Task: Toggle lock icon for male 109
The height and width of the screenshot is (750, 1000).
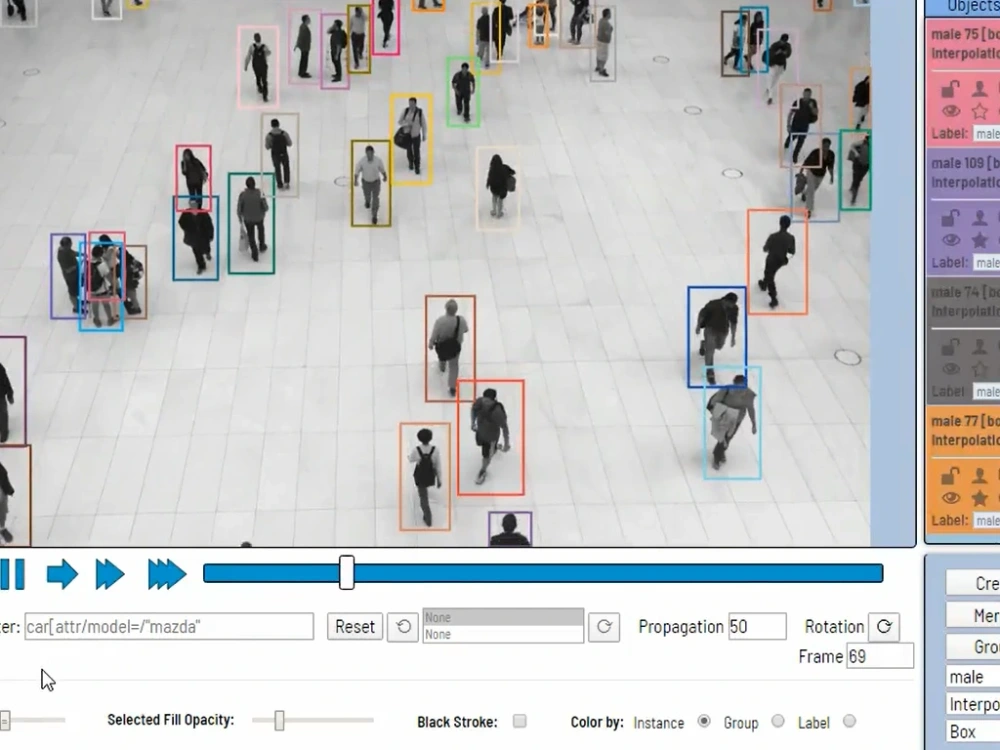Action: pyautogui.click(x=950, y=218)
